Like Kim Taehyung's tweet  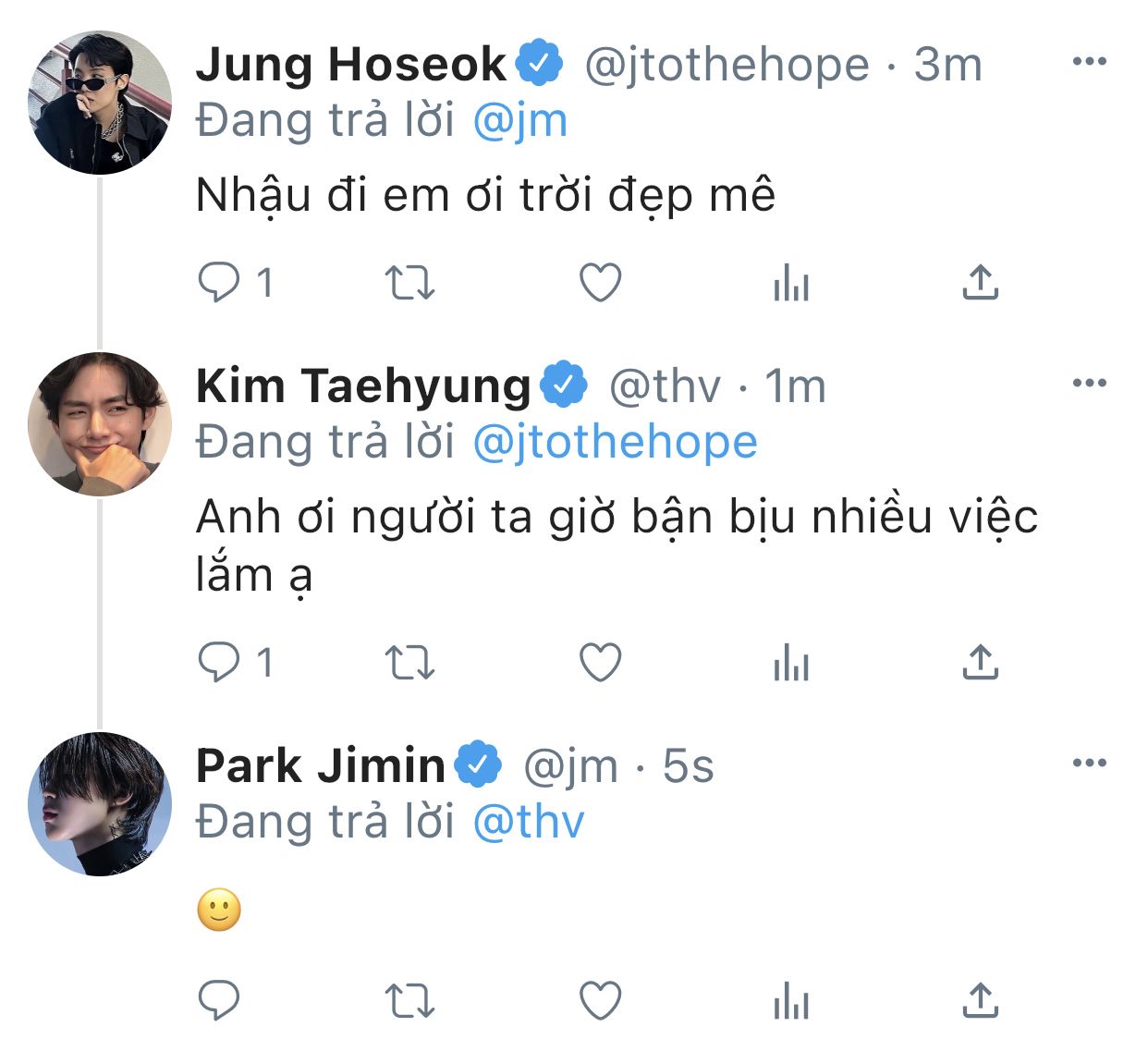[600, 663]
